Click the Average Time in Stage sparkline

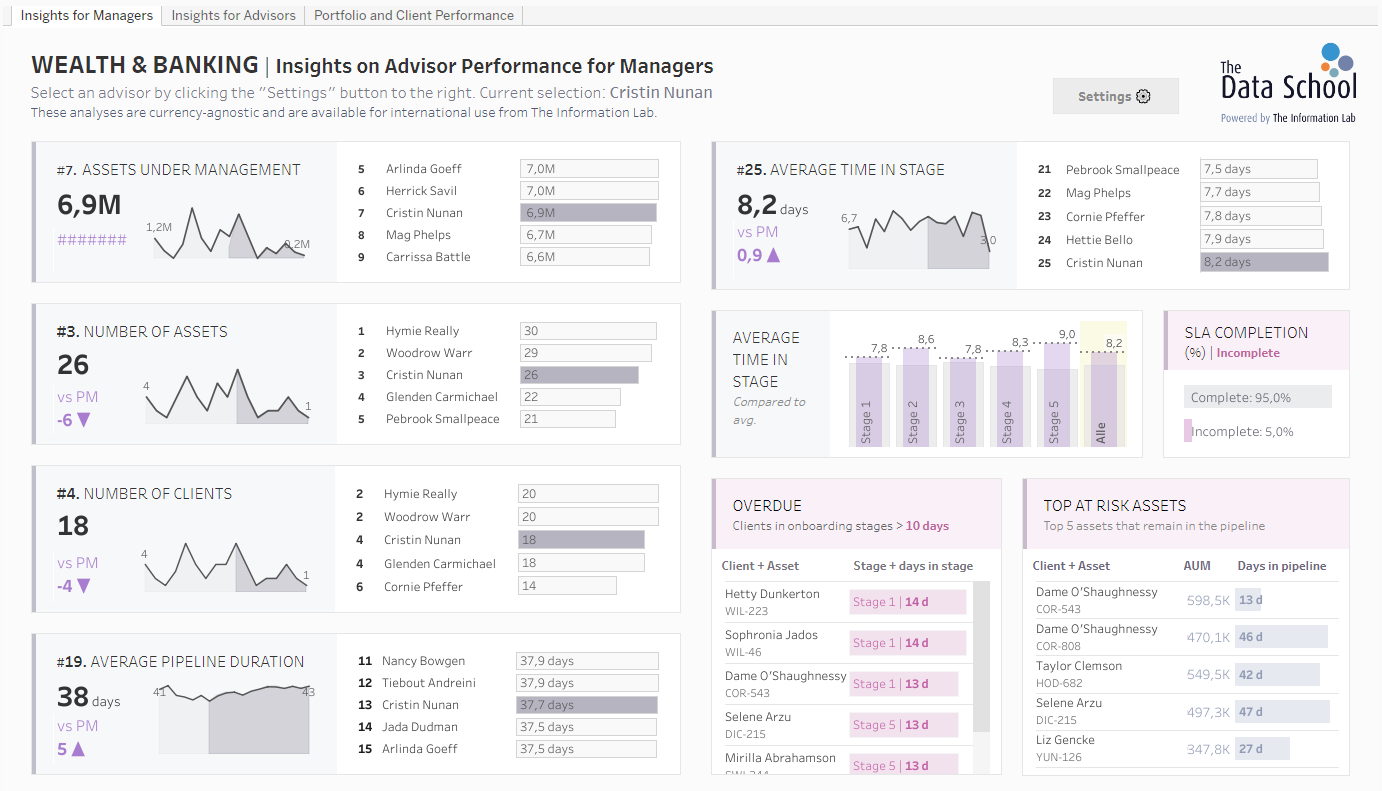[x=919, y=240]
